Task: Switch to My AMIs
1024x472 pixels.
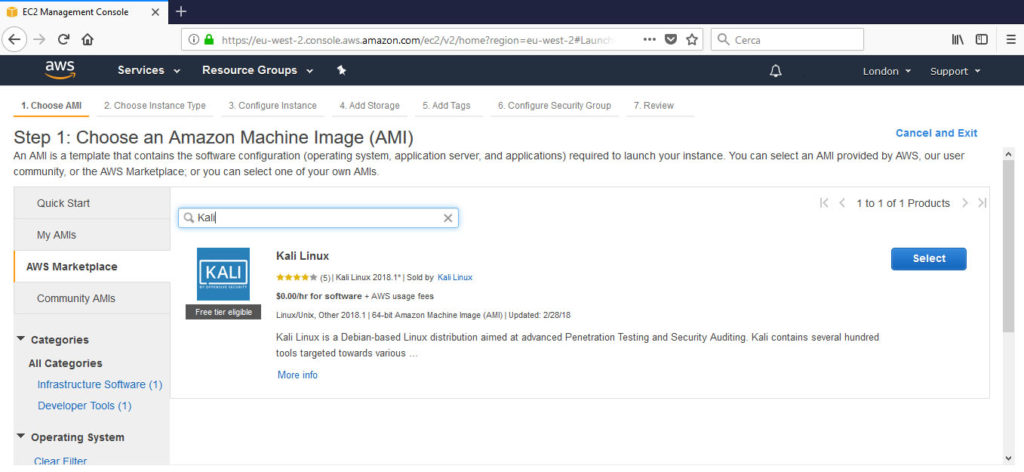Action: click(x=92, y=235)
